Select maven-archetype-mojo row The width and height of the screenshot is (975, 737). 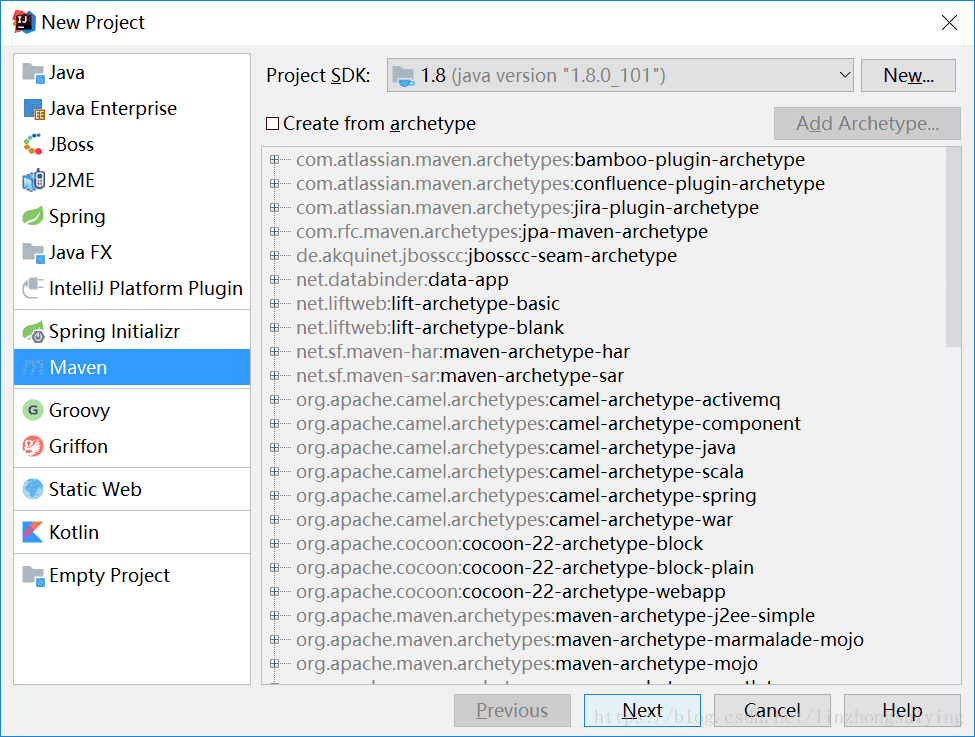point(527,664)
